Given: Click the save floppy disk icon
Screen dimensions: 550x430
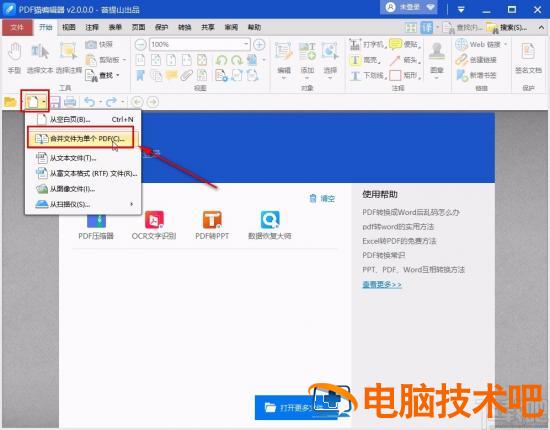Looking at the screenshot, I should [55, 102].
